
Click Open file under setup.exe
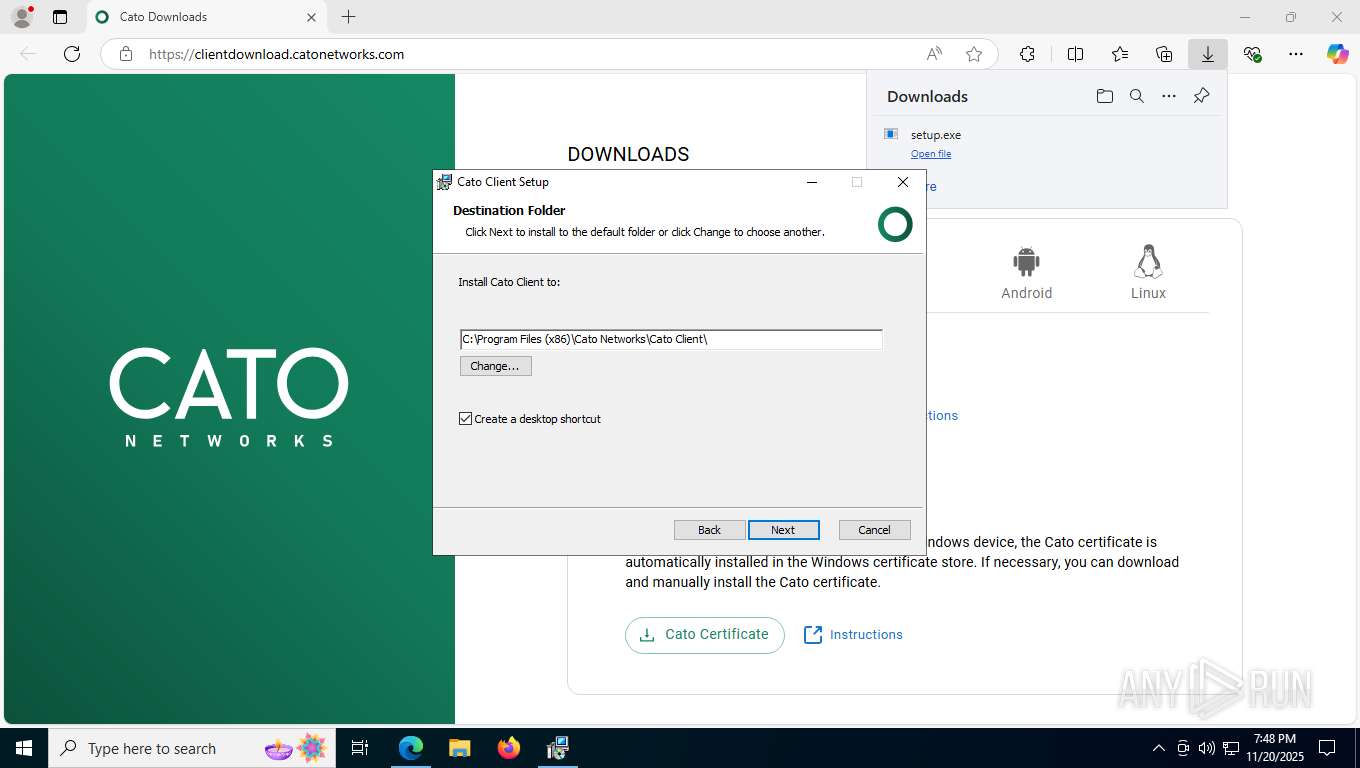(x=931, y=154)
